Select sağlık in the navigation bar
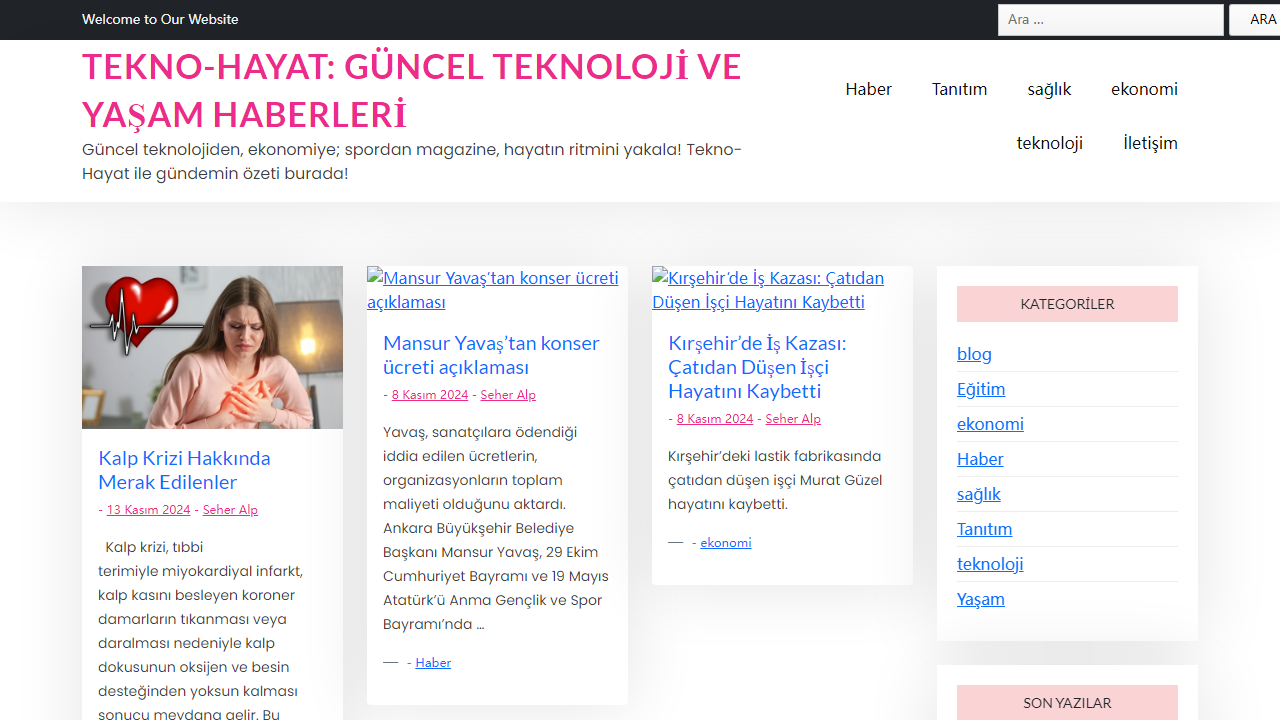Screen dimensions: 1280x720 click(1048, 89)
